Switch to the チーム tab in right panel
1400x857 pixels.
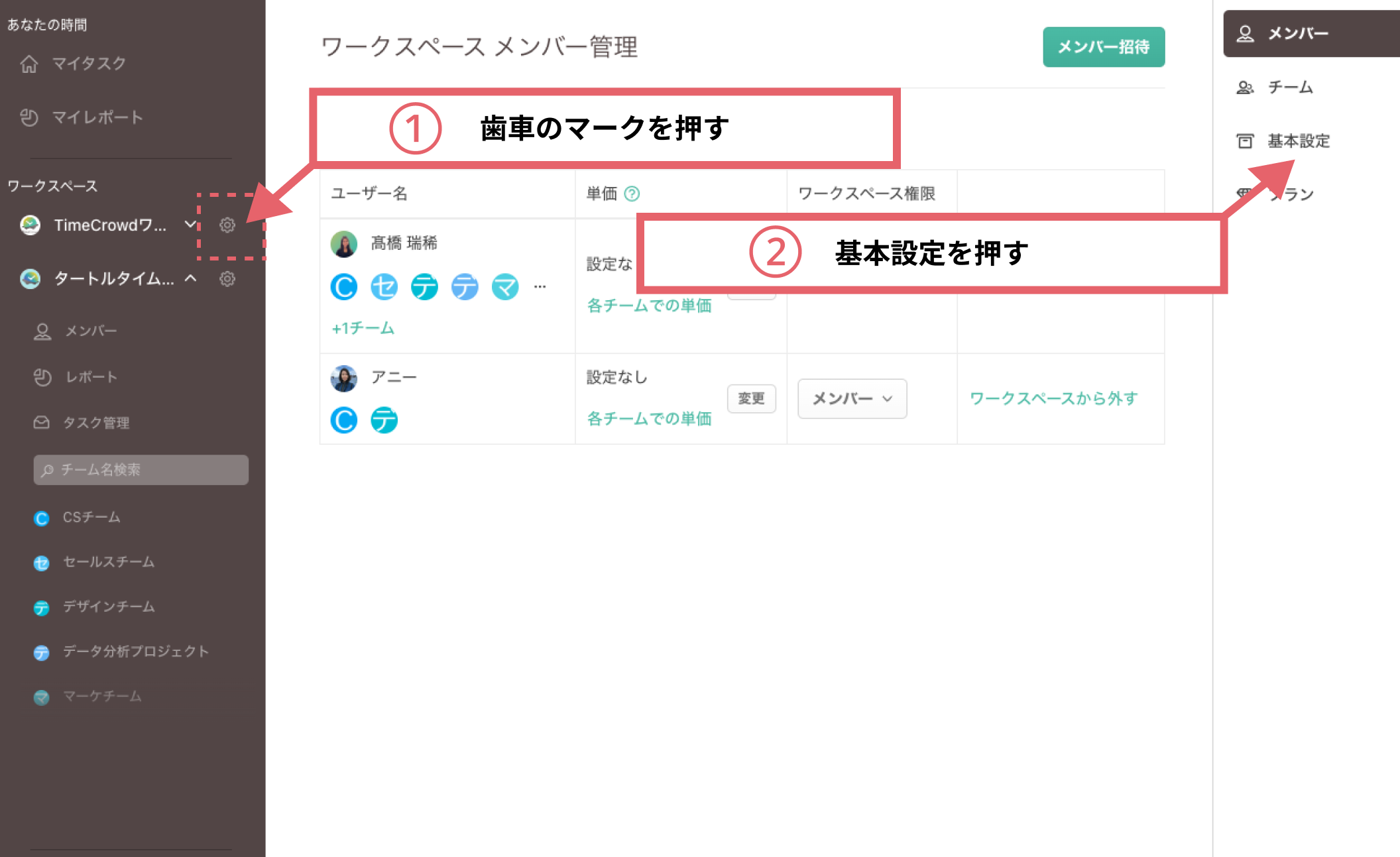coord(1289,87)
